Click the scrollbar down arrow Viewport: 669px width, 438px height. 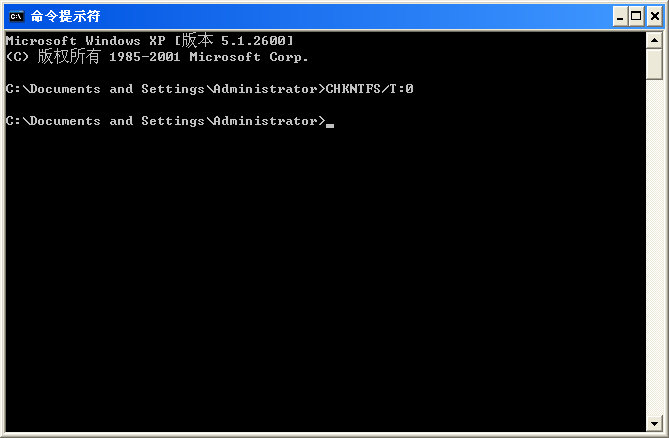655,424
